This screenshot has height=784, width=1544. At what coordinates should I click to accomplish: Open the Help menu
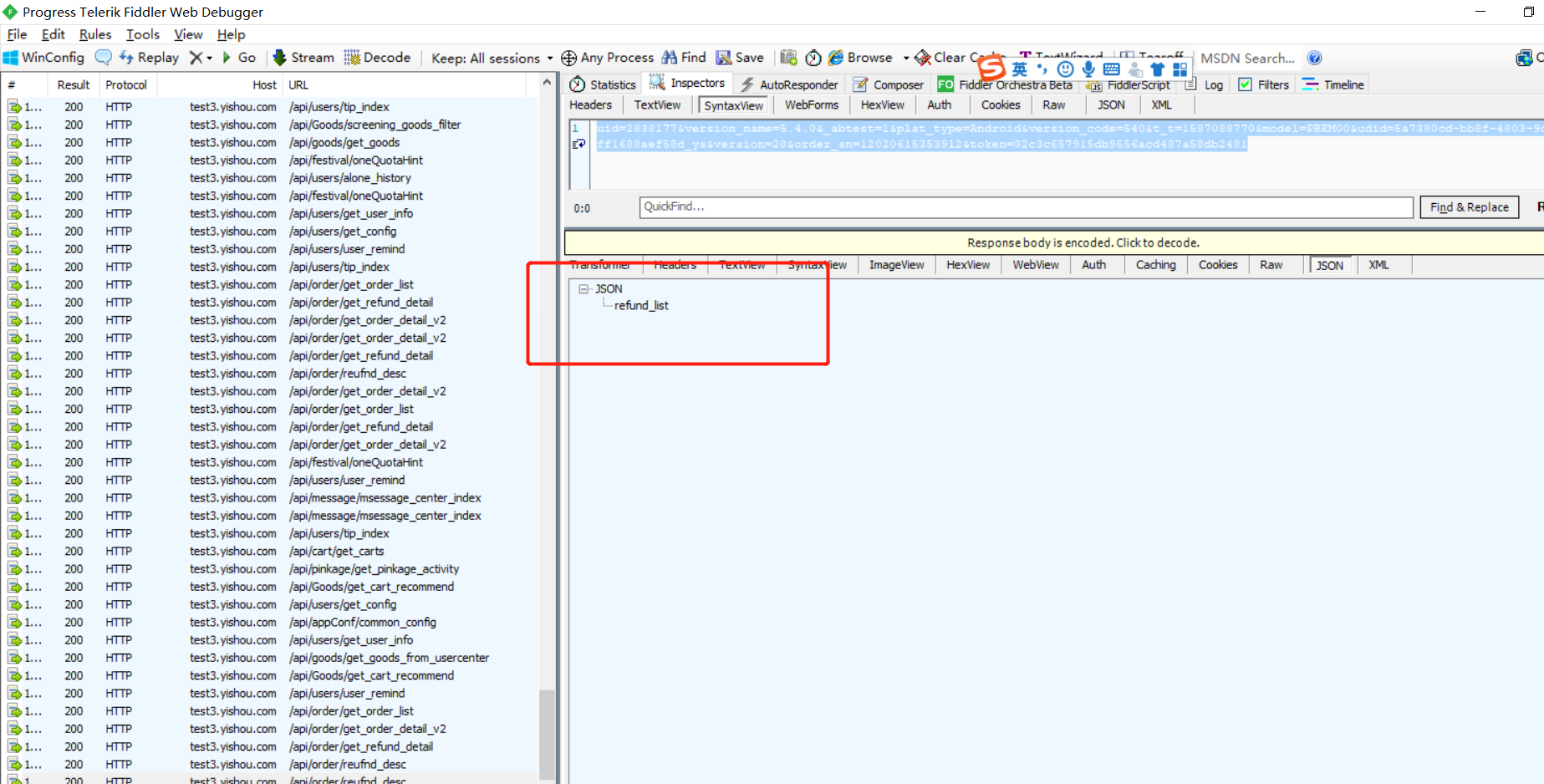[231, 34]
